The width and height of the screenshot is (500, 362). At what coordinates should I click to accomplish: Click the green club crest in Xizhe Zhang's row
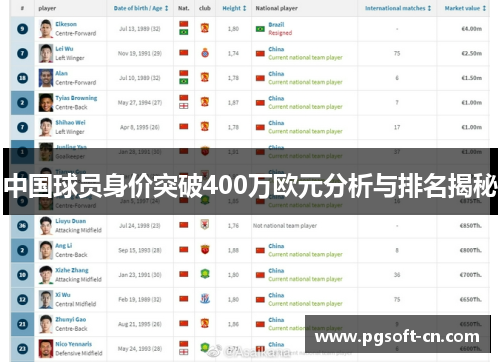(205, 274)
